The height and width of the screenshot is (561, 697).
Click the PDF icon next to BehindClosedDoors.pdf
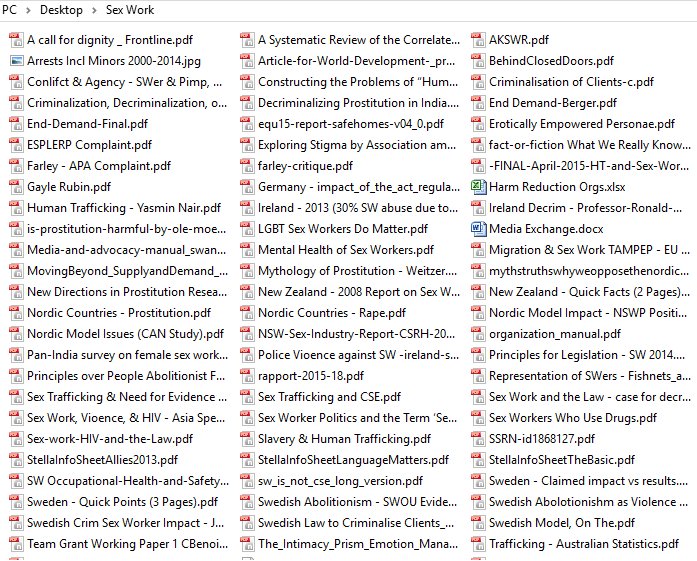[x=478, y=61]
